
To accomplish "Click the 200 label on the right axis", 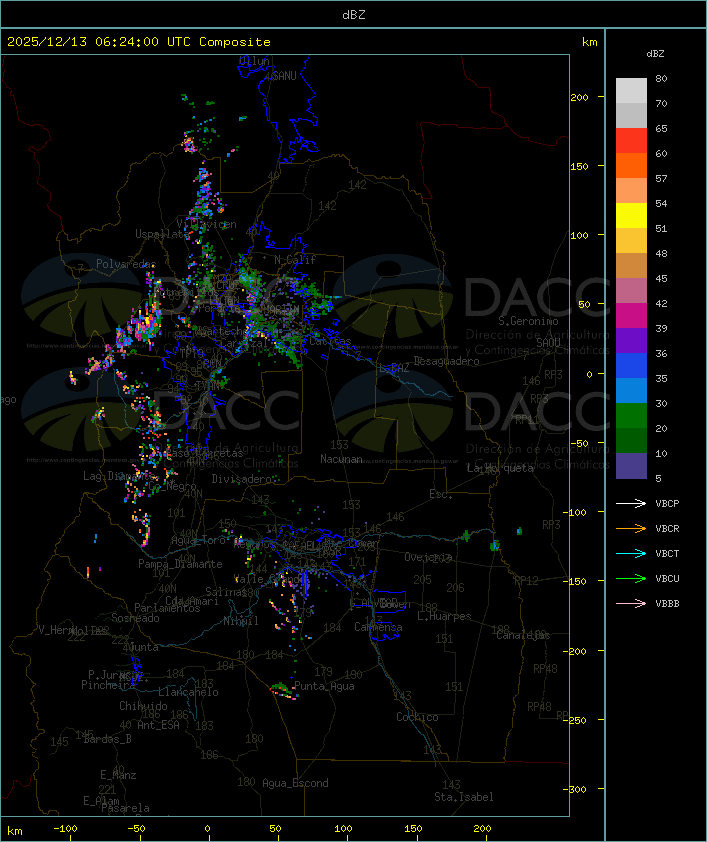I will [x=579, y=97].
